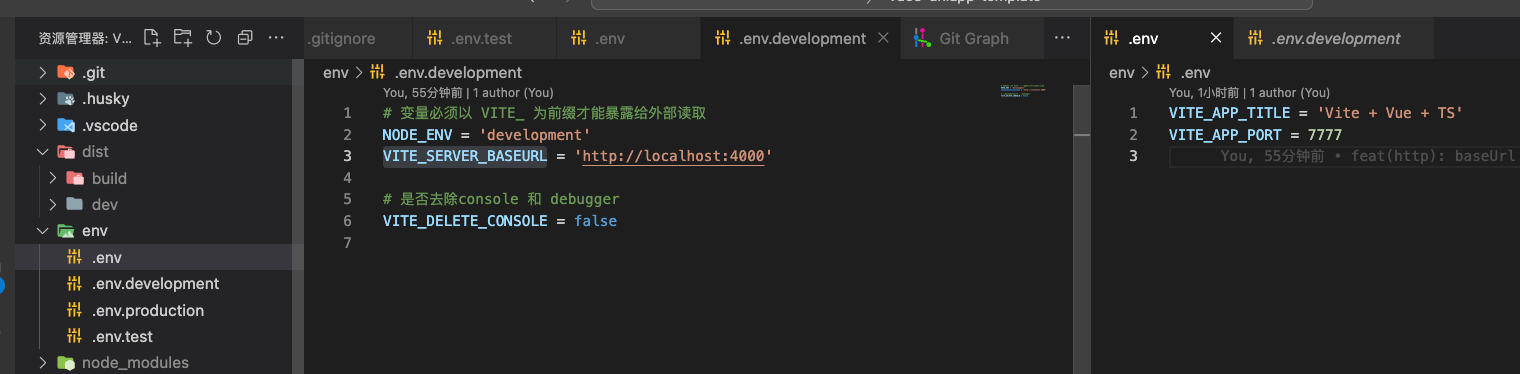The image size is (1520, 374).
Task: Click the false value on line 6
Action: [x=595, y=220]
